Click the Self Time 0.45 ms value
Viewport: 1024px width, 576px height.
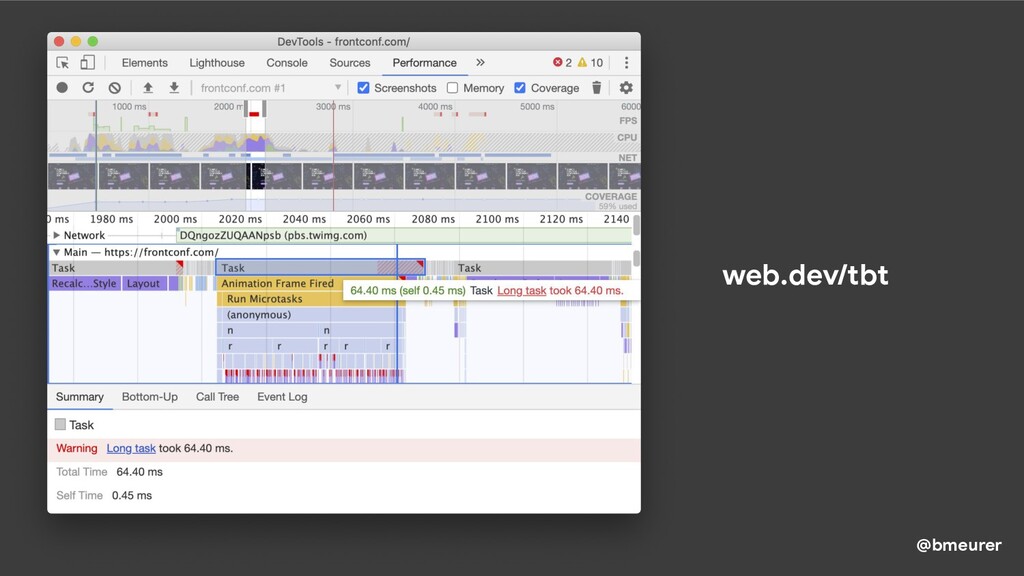coord(132,496)
